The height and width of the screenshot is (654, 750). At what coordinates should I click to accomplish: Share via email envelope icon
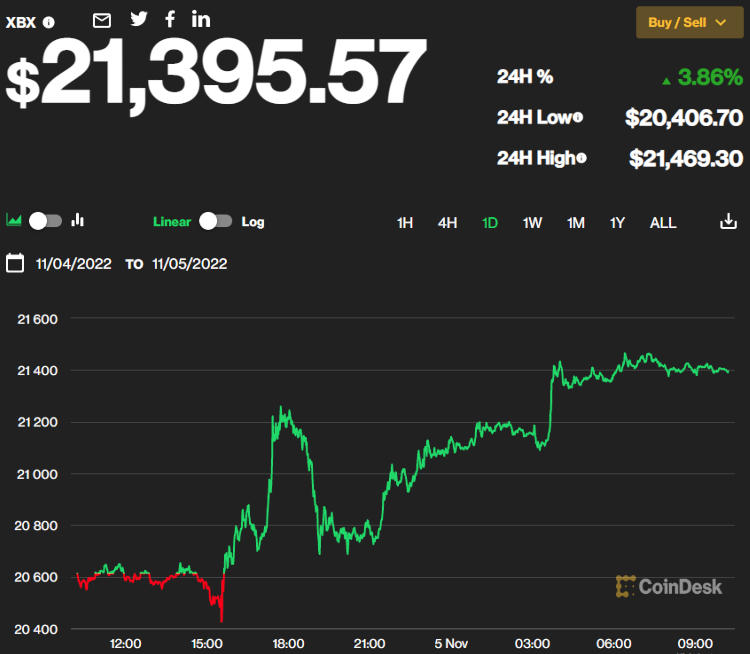point(102,20)
